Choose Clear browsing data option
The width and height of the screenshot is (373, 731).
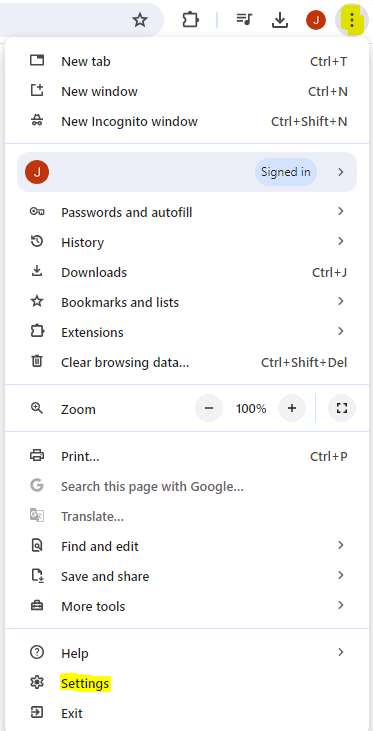click(186, 362)
